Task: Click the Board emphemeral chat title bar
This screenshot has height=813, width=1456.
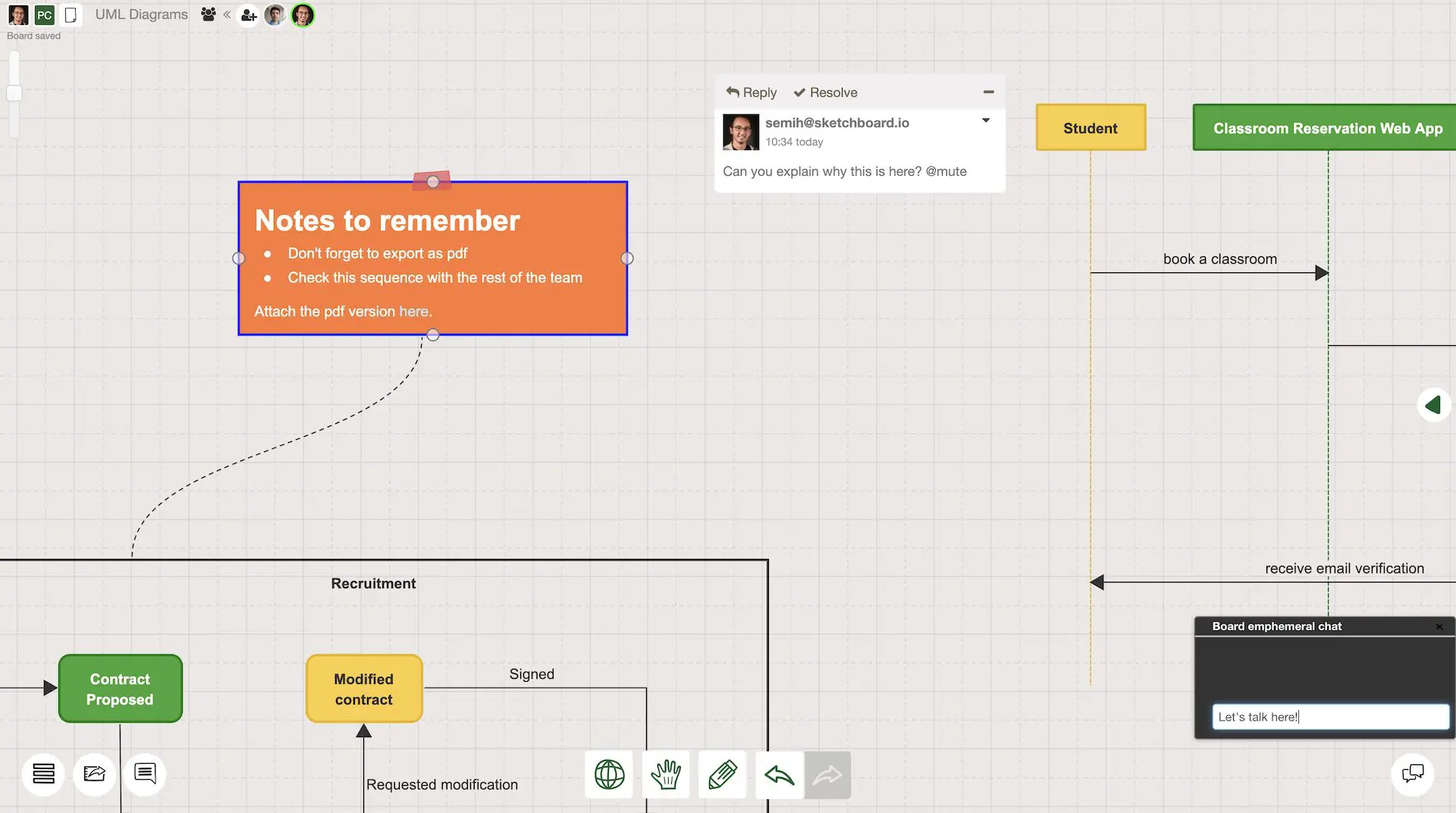Action: (x=1324, y=626)
